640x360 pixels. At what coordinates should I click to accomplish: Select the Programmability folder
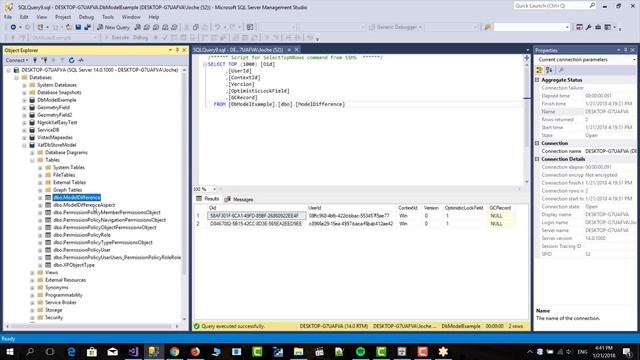point(64,295)
